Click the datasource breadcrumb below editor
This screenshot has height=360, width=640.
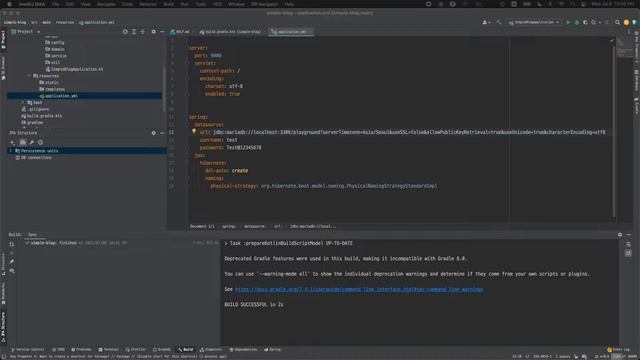pos(254,227)
